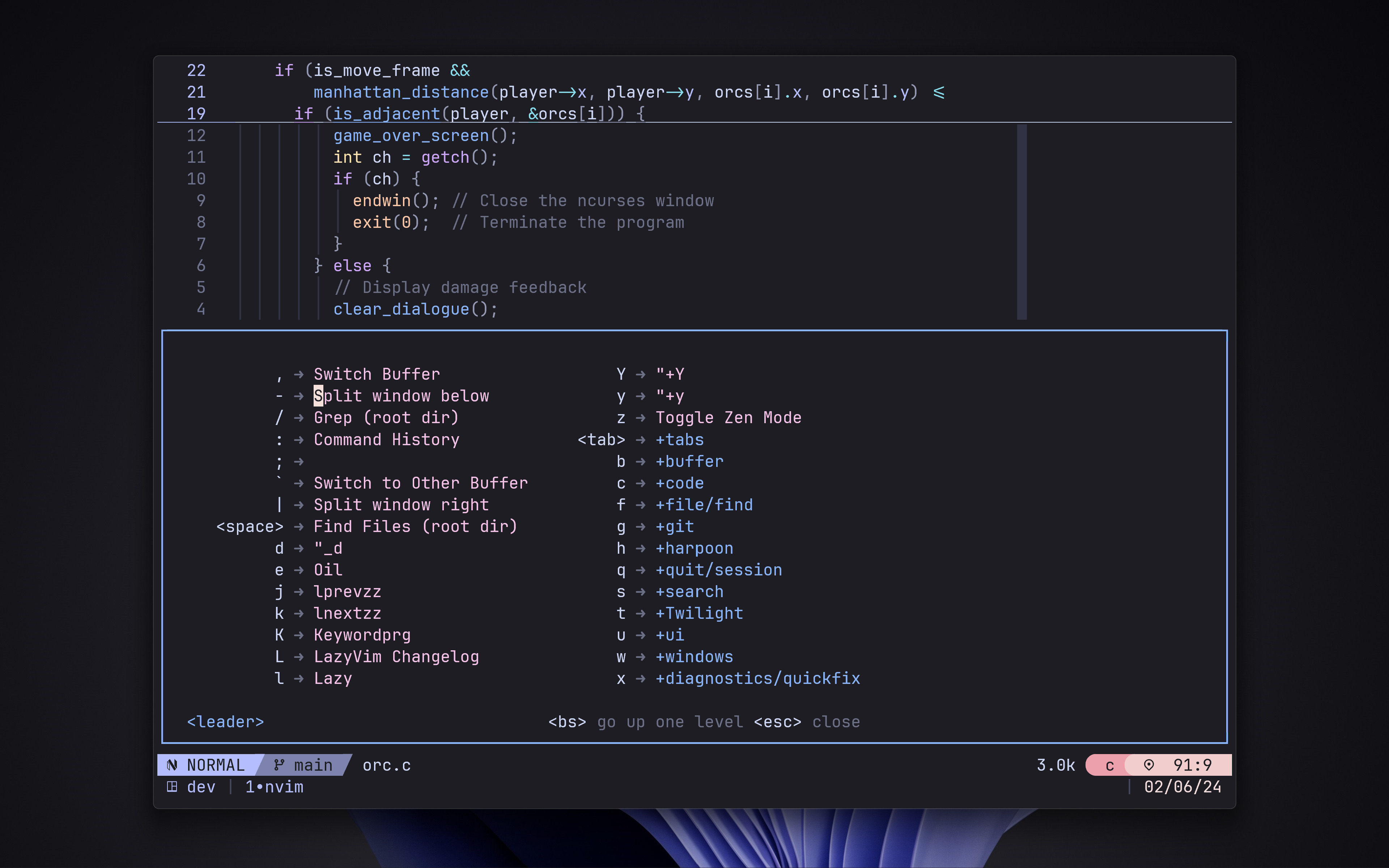Click the manhattan_distance function call
Viewport: 1389px width, 868px height.
coord(401,93)
